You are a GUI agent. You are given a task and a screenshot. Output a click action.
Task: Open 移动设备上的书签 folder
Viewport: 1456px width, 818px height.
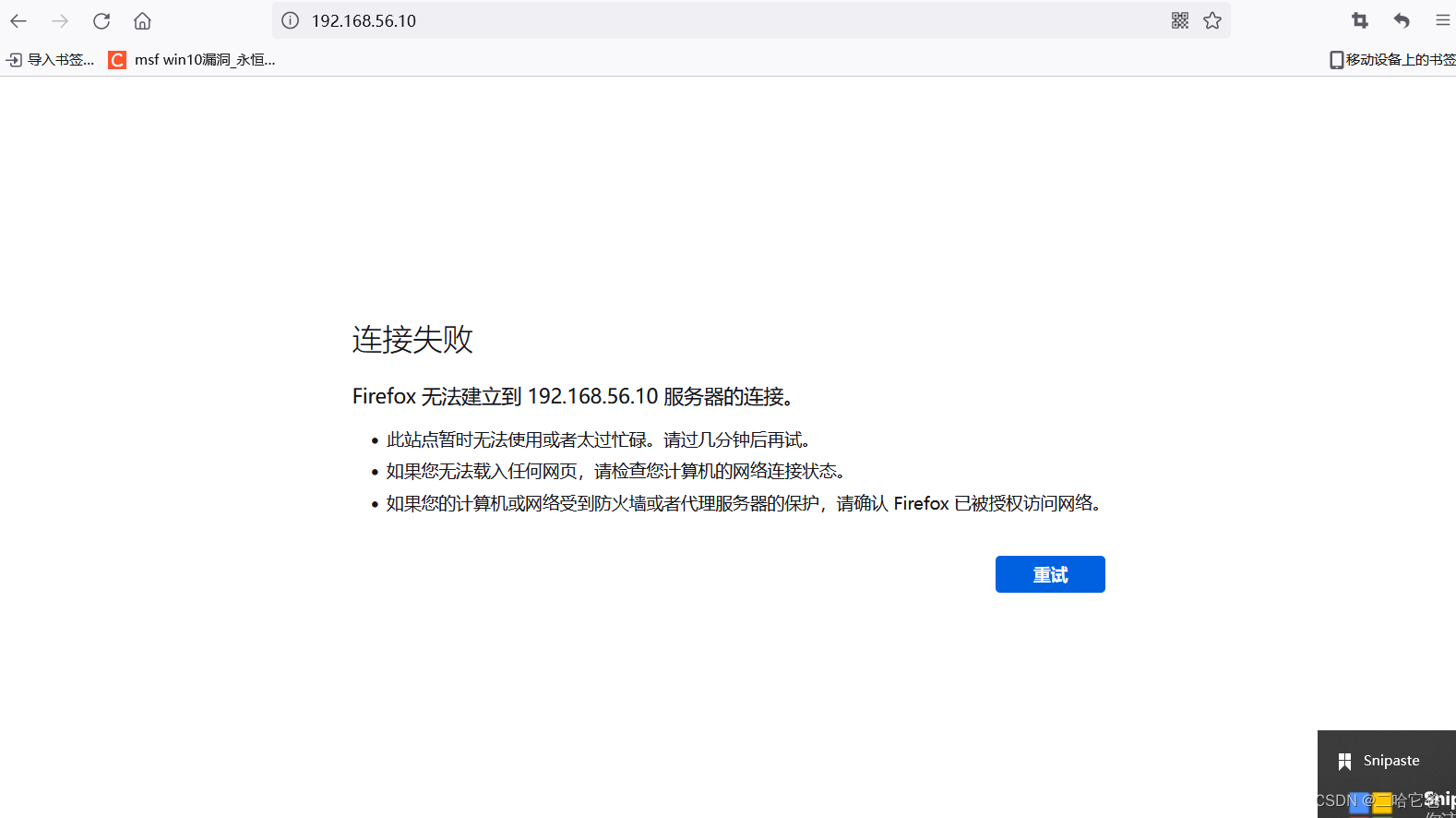pos(1392,60)
